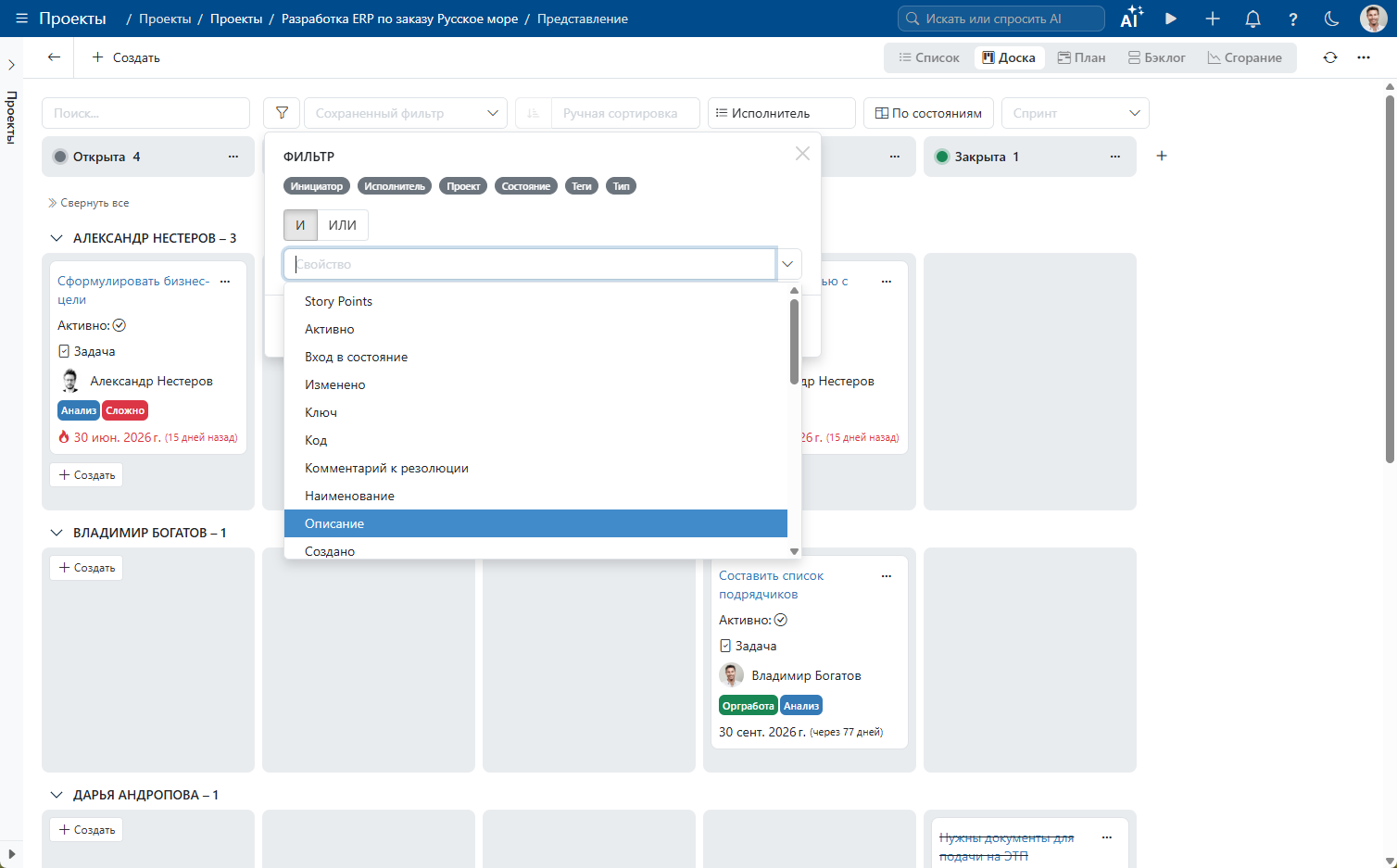Click Владимир Богатов avatar on the card
The height and width of the screenshot is (868, 1397).
pos(732,675)
